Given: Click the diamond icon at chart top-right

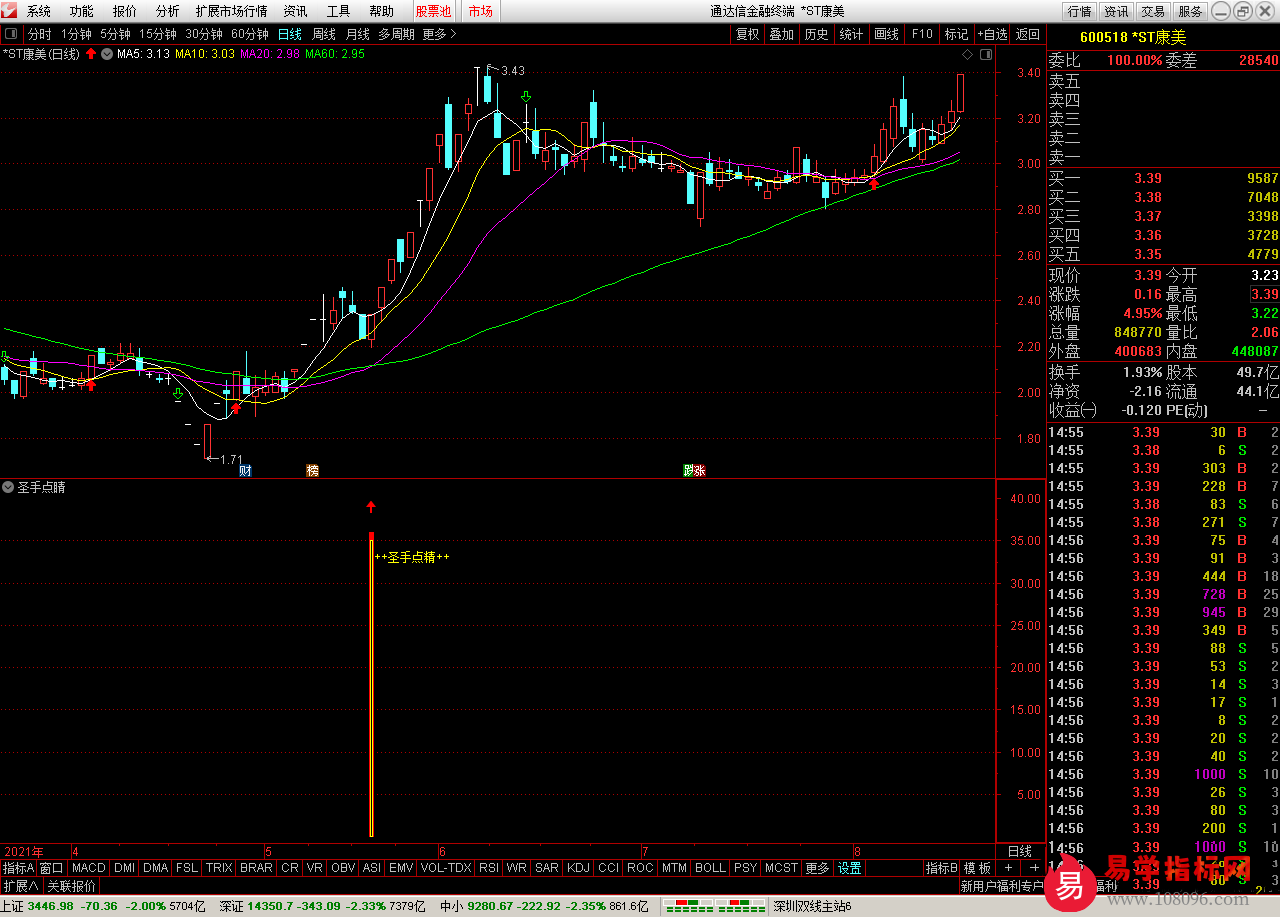Looking at the screenshot, I should [x=967, y=54].
